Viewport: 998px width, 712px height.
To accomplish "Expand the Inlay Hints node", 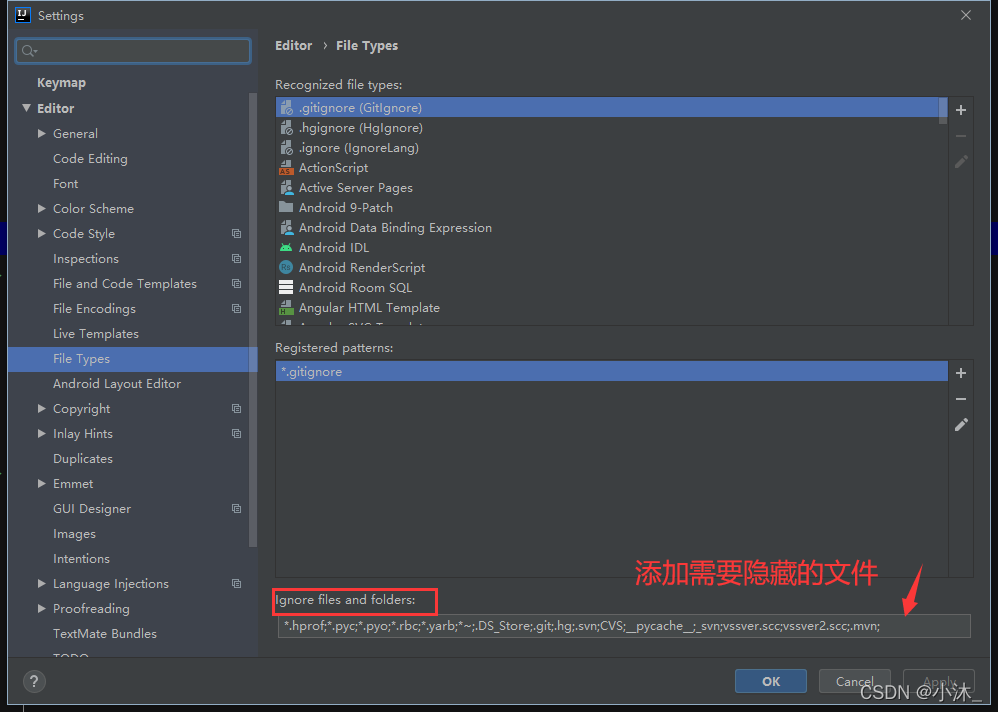I will [41, 433].
